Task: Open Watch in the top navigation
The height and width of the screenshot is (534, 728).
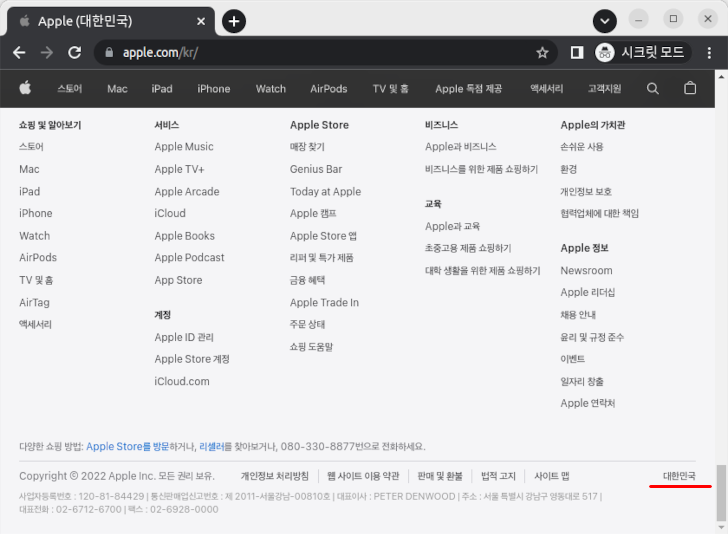Action: coord(271,89)
